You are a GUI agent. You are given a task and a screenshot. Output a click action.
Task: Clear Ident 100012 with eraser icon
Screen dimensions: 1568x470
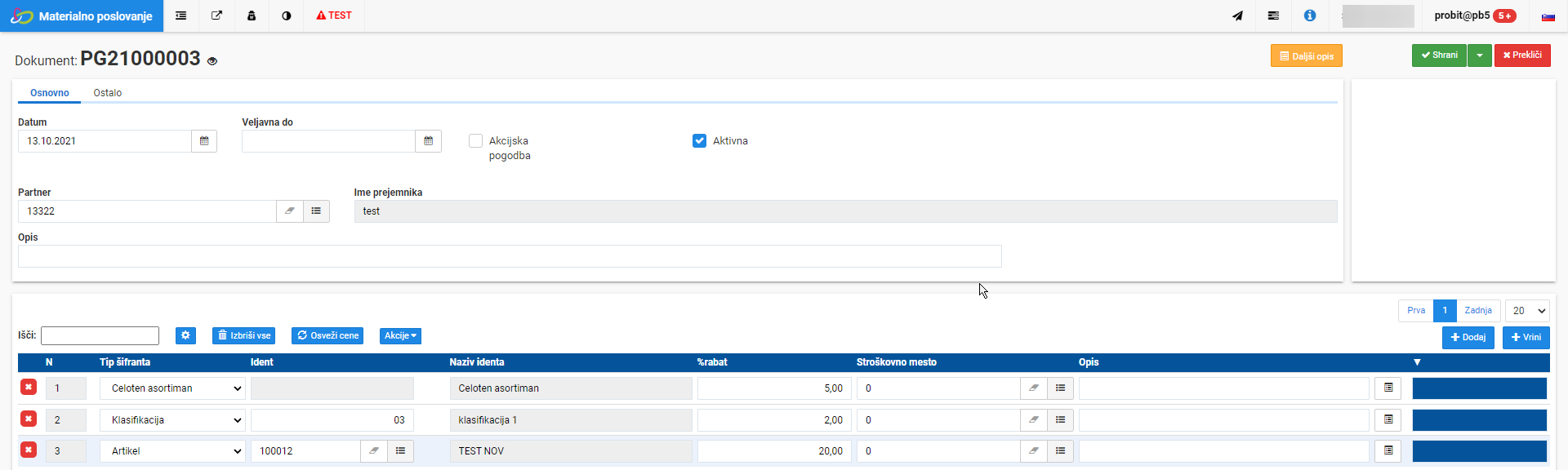pos(374,450)
